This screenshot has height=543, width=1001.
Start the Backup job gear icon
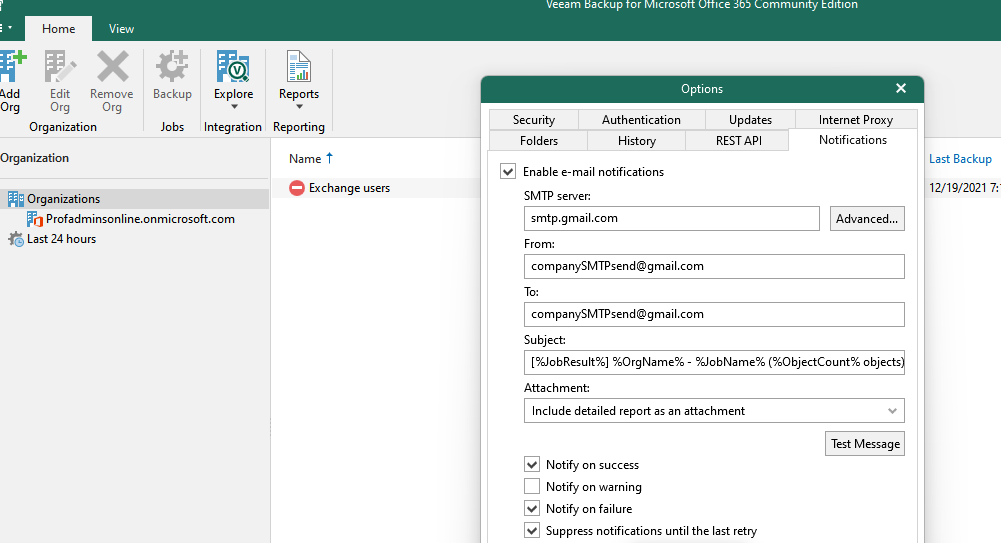click(x=172, y=67)
